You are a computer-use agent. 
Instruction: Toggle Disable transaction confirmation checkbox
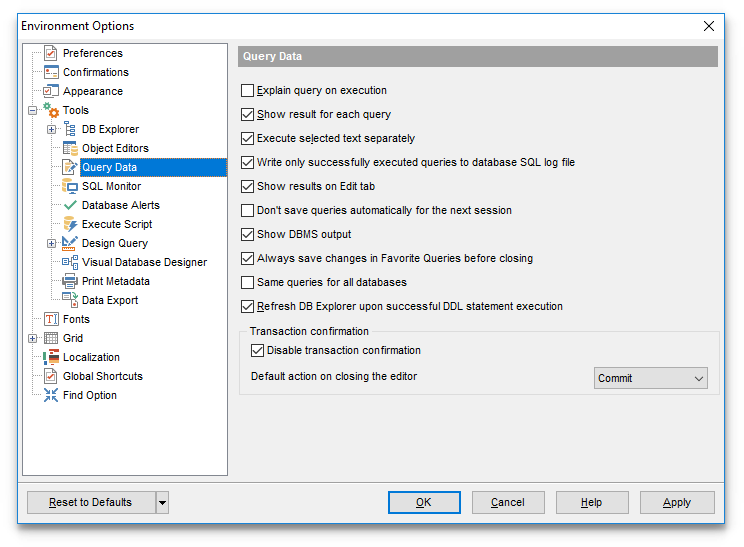pos(257,350)
